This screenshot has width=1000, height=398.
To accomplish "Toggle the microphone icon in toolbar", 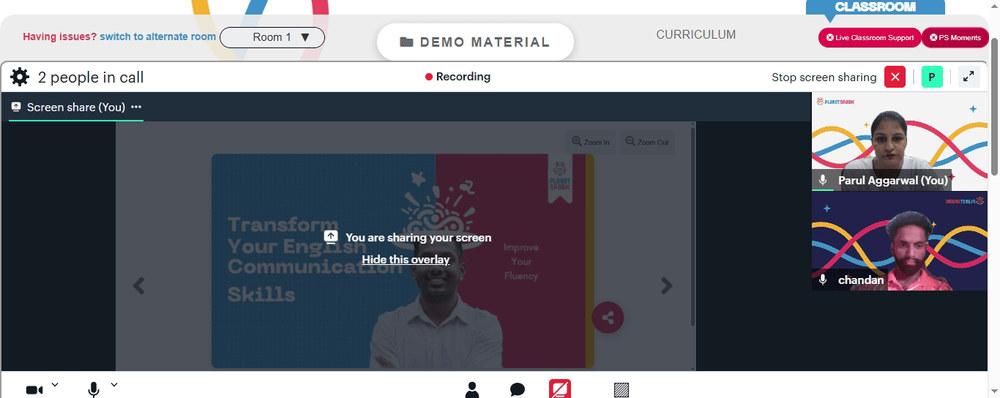I will [94, 390].
